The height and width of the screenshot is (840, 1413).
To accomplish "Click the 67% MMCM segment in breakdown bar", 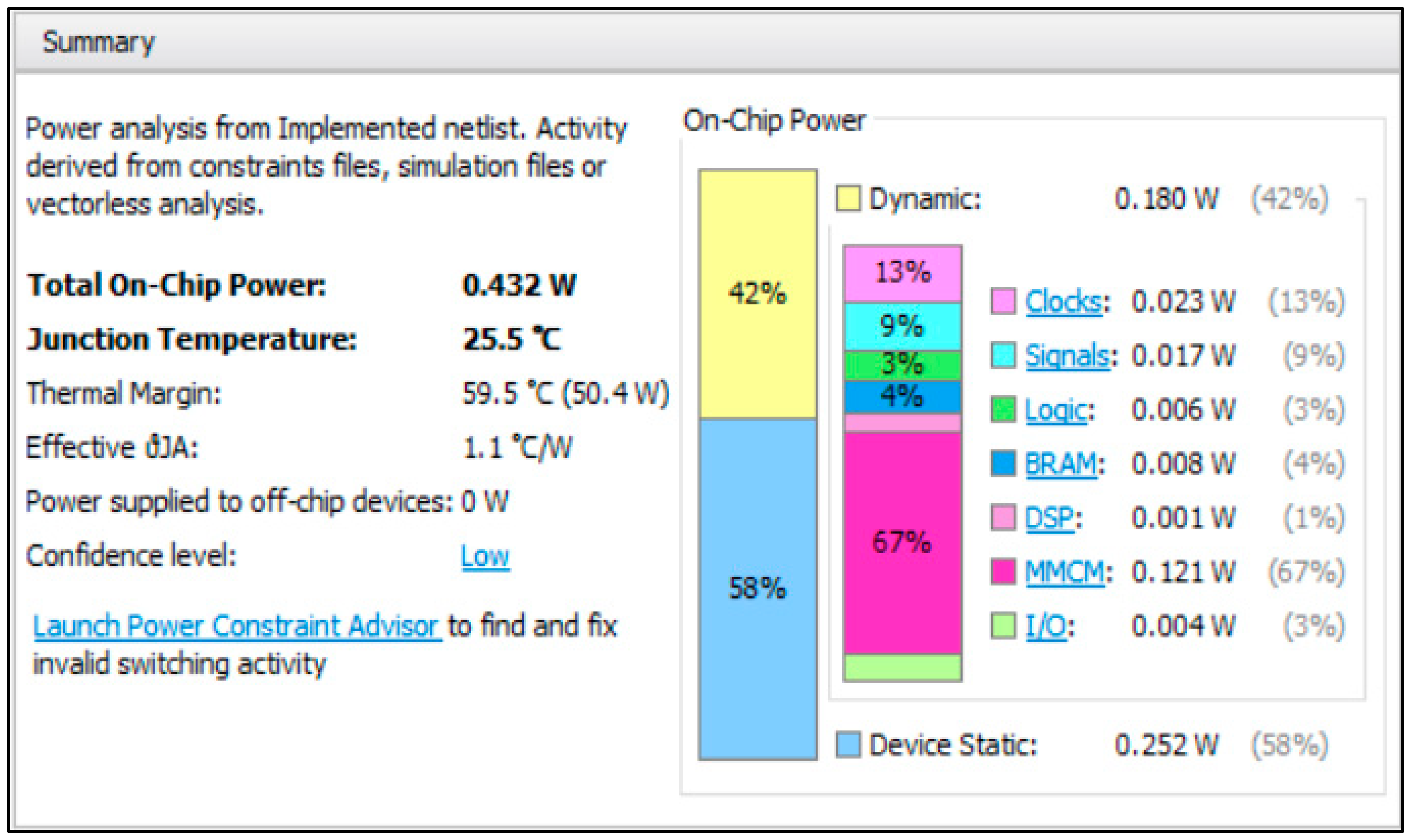I will pyautogui.click(x=902, y=542).
